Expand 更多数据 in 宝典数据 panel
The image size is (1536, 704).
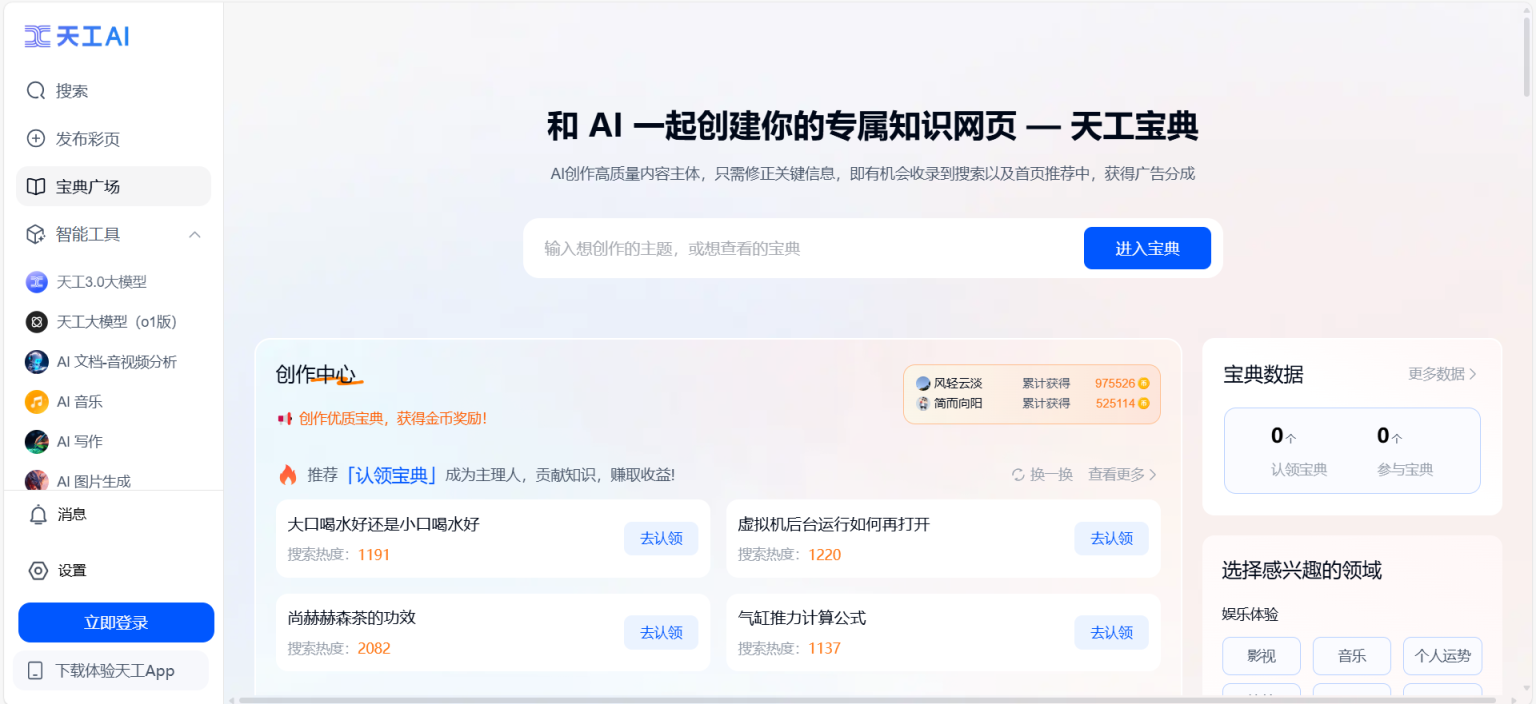coord(1442,374)
